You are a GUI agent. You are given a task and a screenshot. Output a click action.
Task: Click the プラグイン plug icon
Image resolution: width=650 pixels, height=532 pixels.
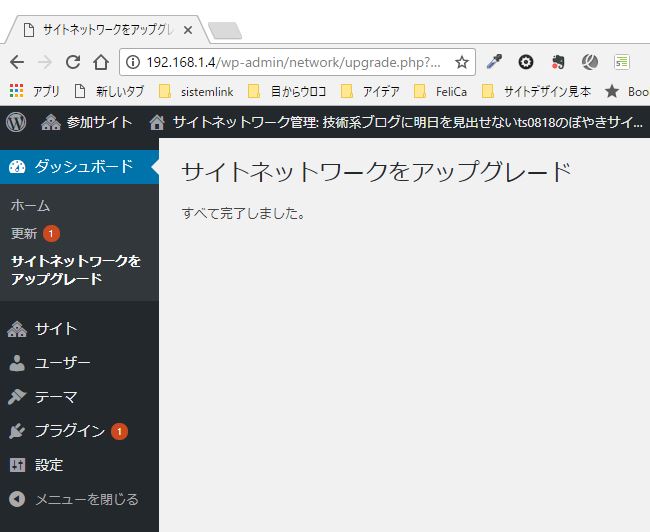(x=17, y=431)
